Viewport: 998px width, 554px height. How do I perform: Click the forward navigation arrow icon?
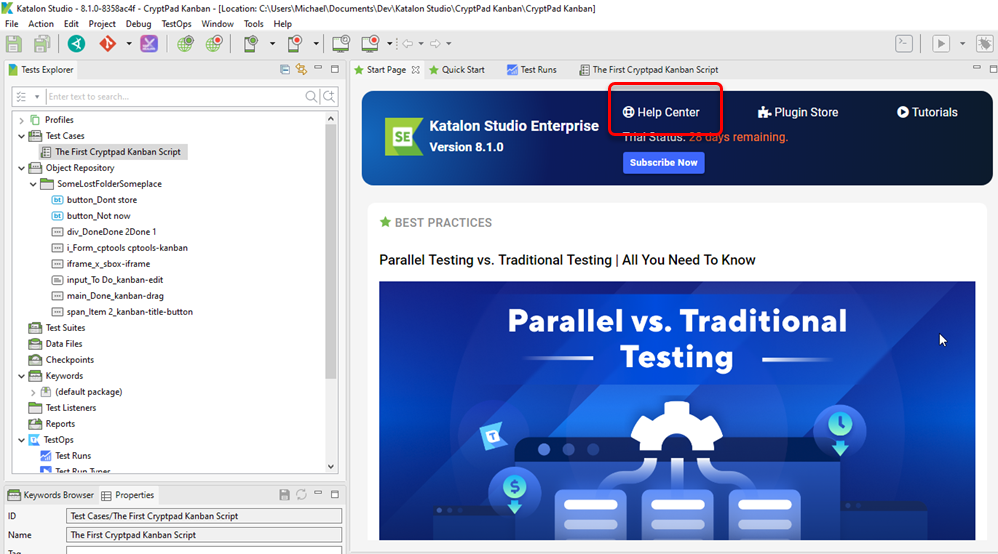pyautogui.click(x=435, y=43)
